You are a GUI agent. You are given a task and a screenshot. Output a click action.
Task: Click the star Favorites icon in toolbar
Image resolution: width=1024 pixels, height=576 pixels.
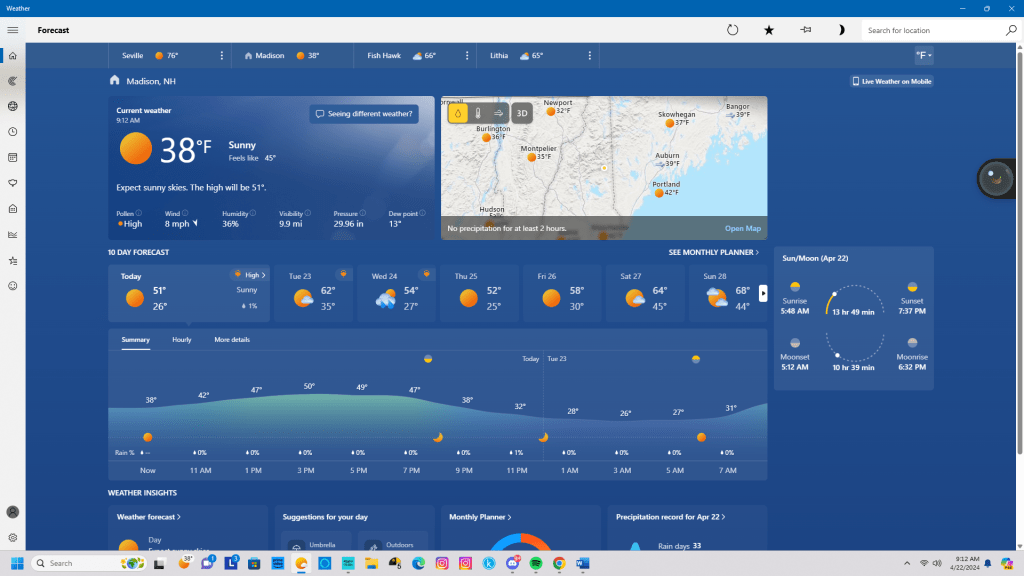[x=769, y=30]
